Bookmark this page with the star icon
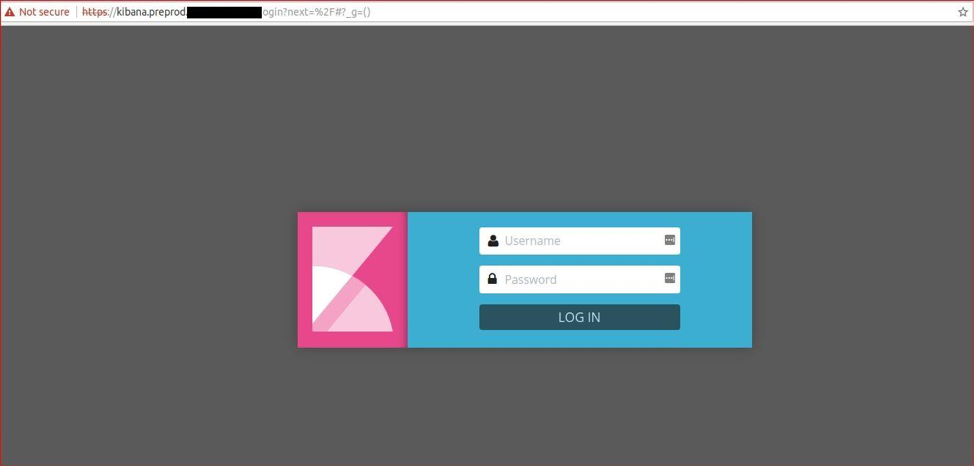This screenshot has height=466, width=974. pyautogui.click(x=963, y=12)
